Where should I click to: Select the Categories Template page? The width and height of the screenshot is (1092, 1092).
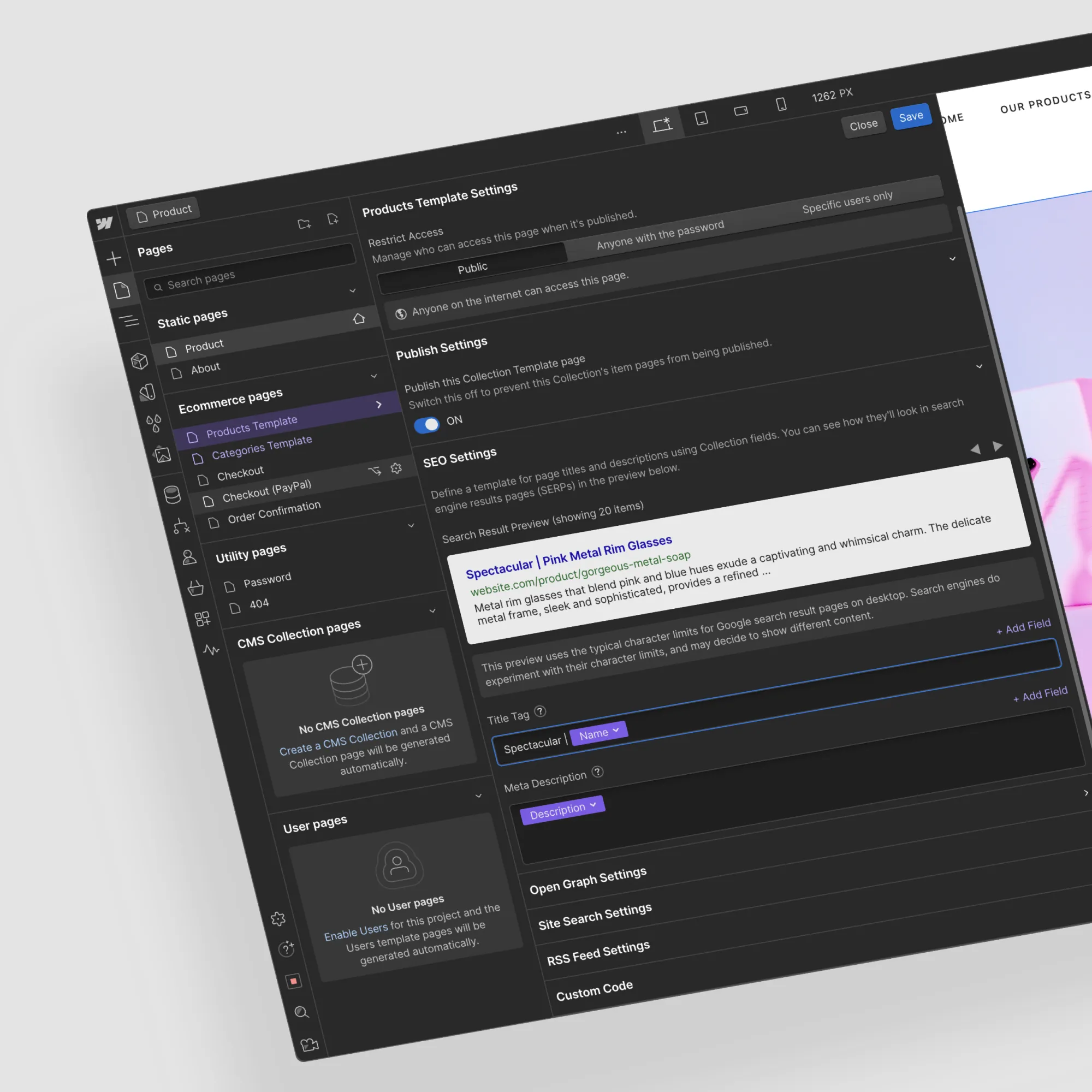[261, 448]
